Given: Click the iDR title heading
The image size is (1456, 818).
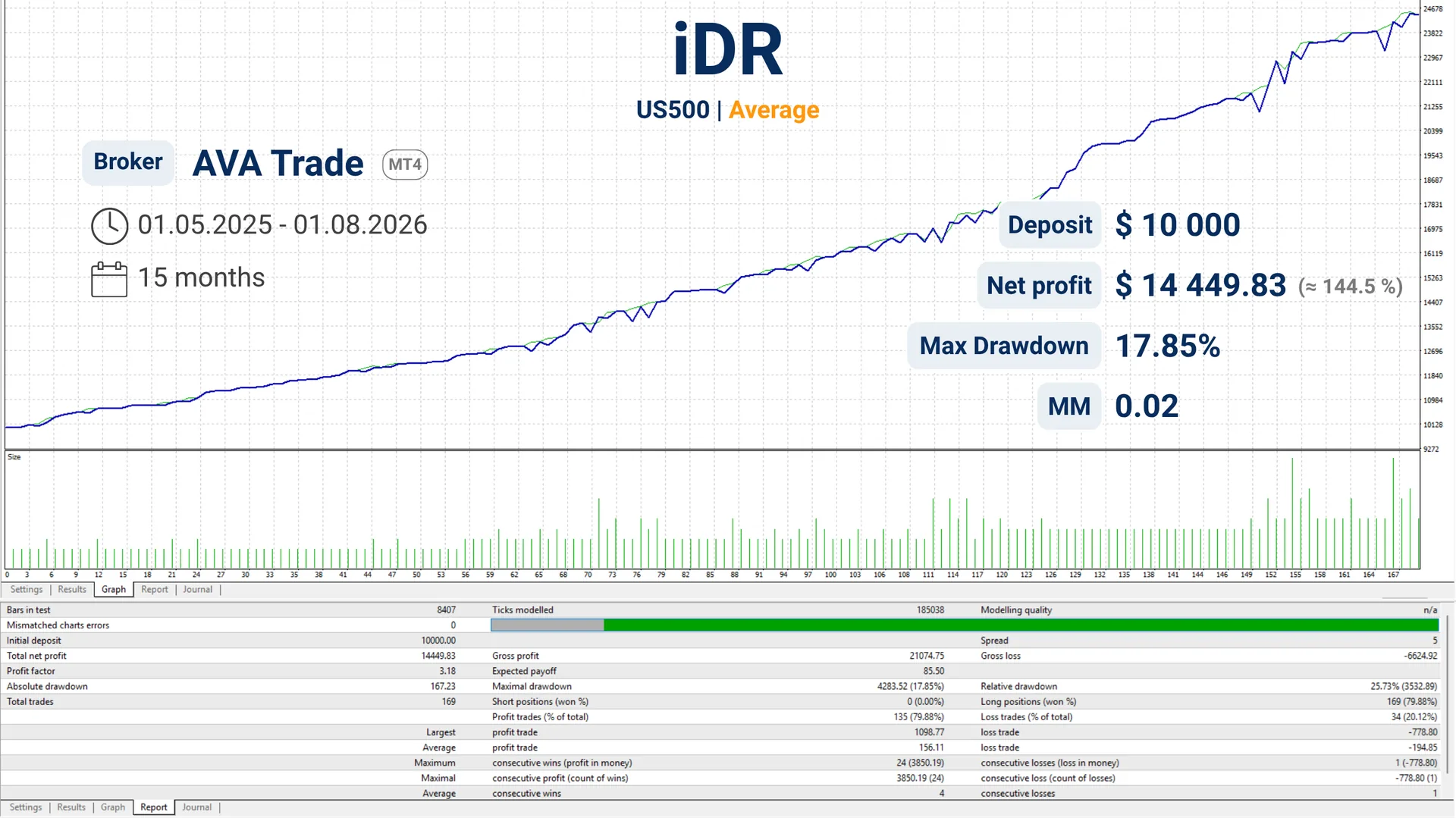Looking at the screenshot, I should (728, 50).
